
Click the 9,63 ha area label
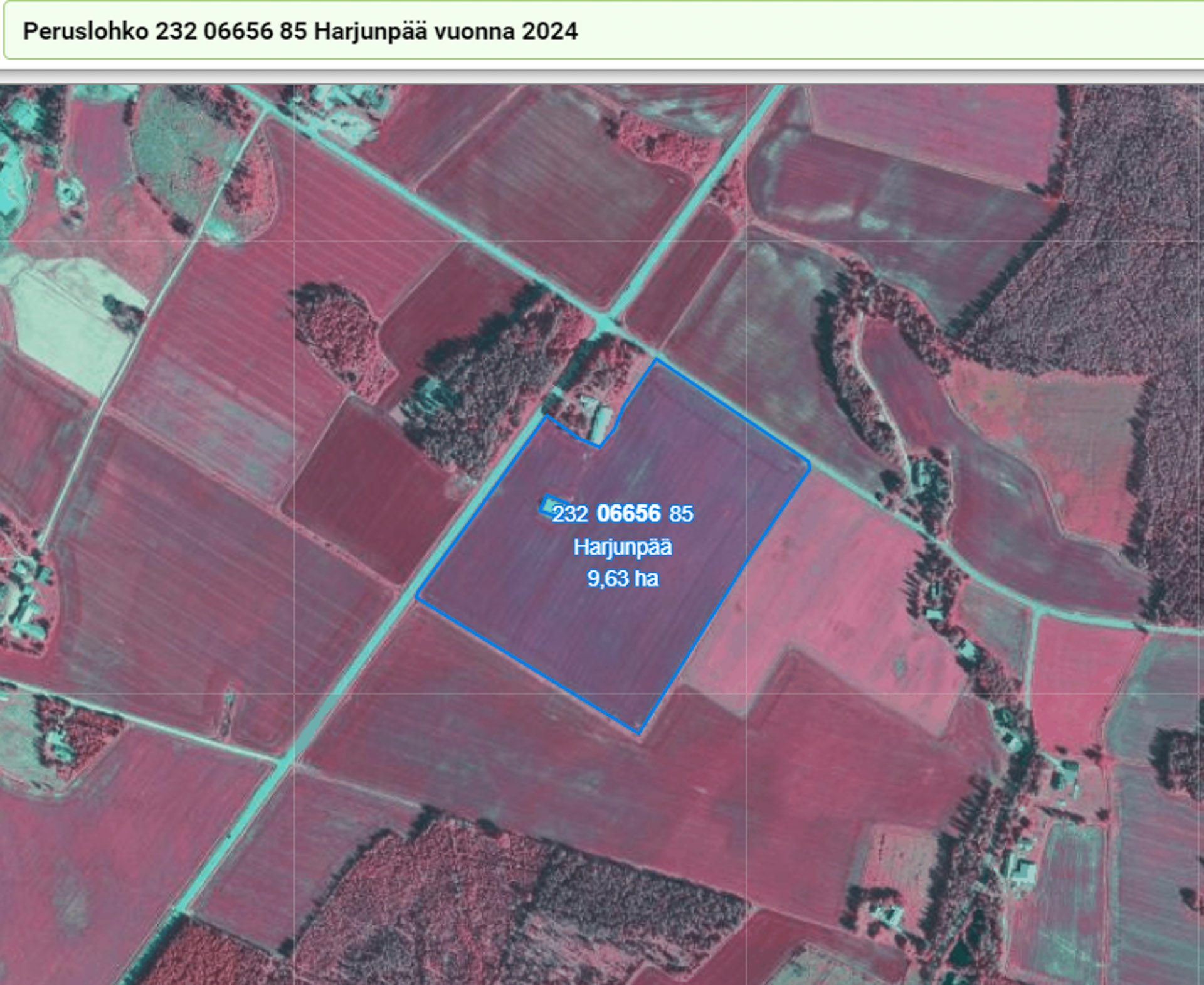[x=623, y=578]
